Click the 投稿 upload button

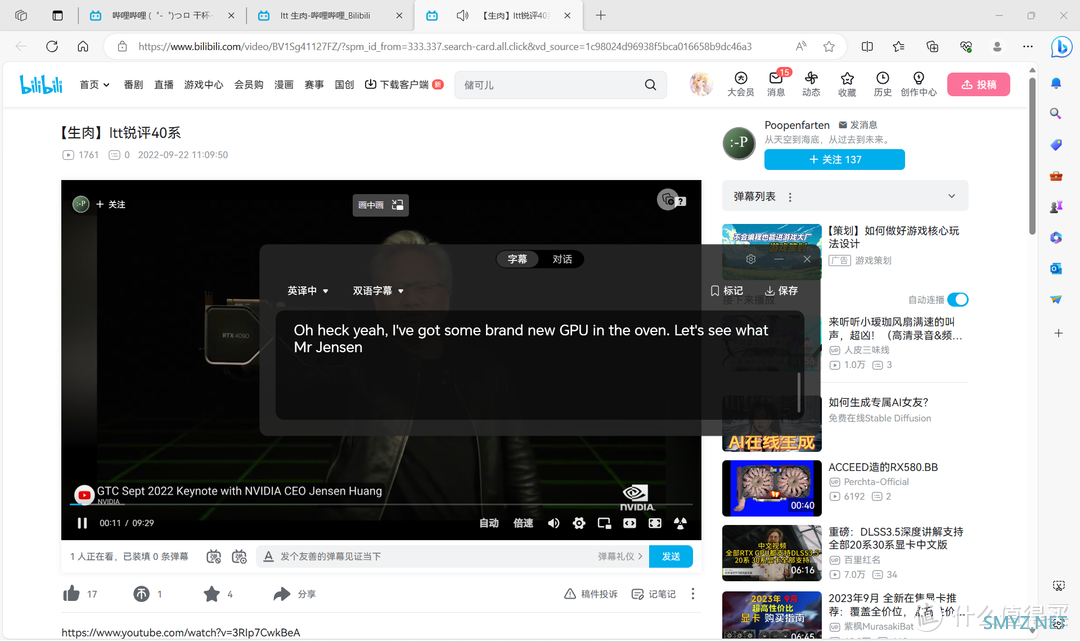(x=978, y=84)
